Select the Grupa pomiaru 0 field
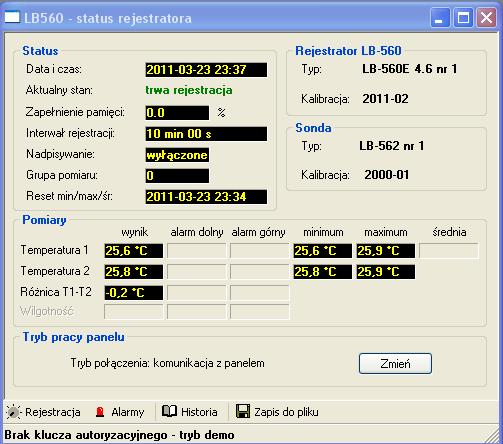This screenshot has width=503, height=444. (x=177, y=176)
